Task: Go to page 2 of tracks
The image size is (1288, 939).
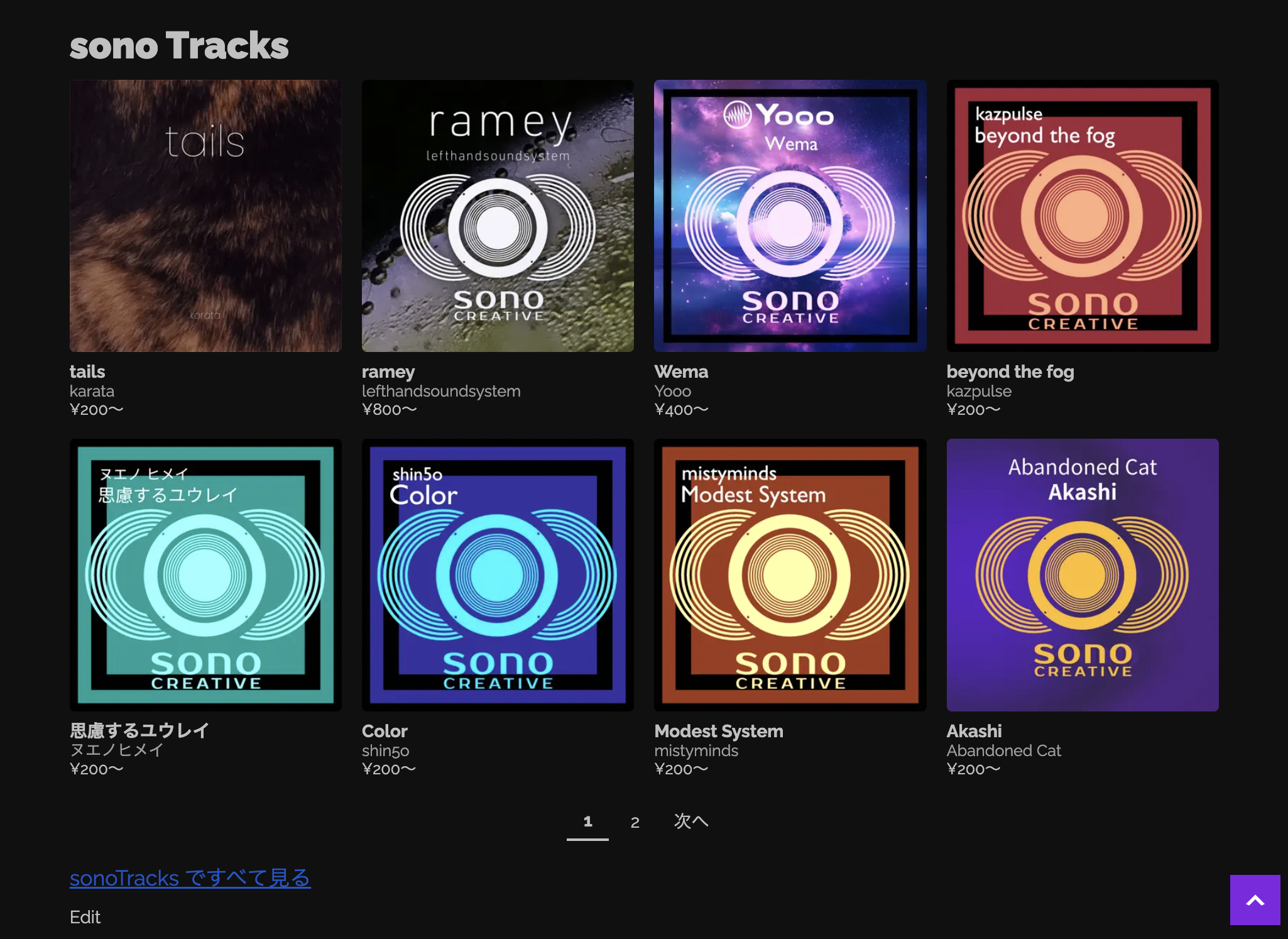Action: tap(635, 822)
